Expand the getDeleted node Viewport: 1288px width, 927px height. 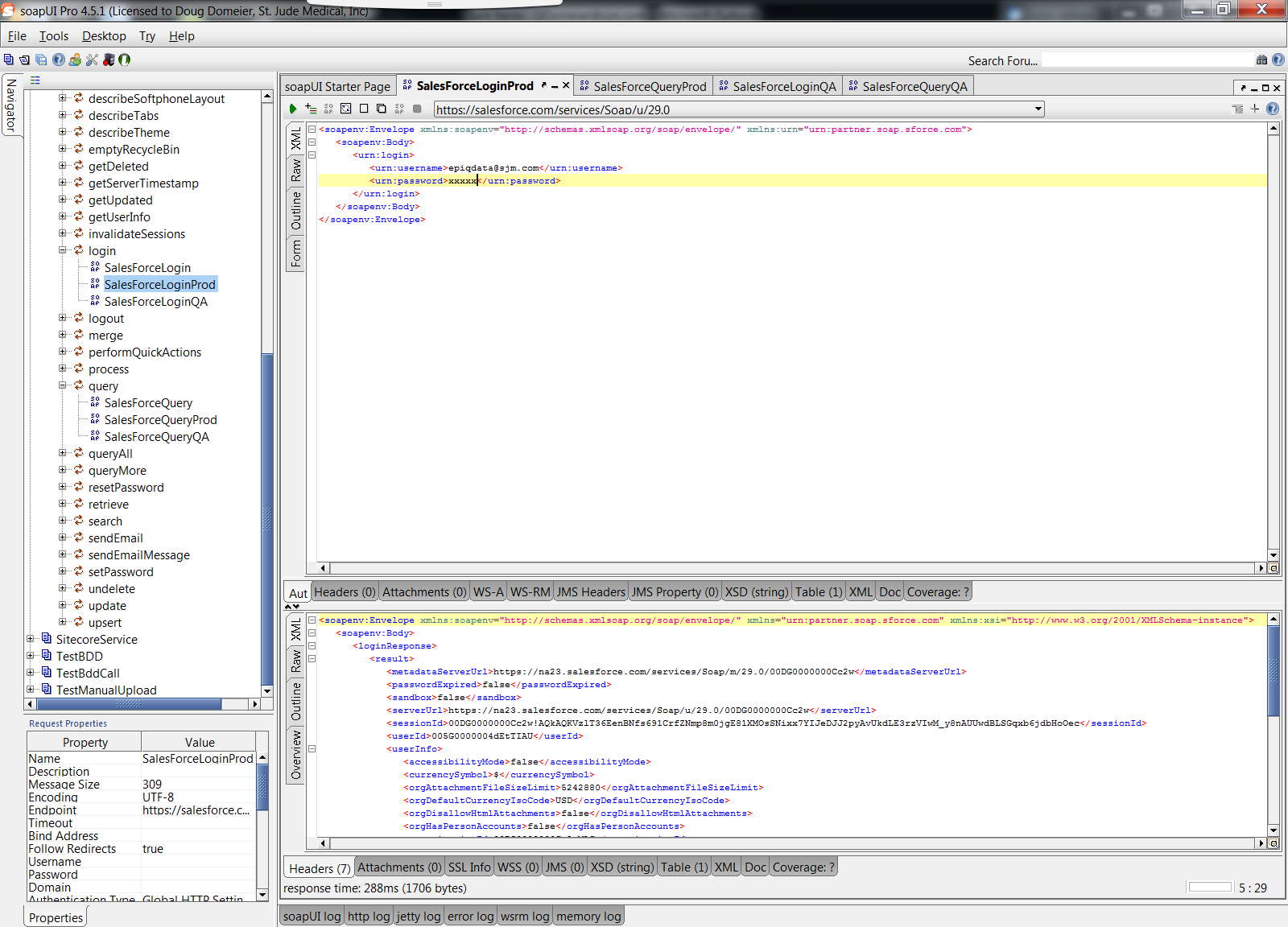tap(63, 166)
